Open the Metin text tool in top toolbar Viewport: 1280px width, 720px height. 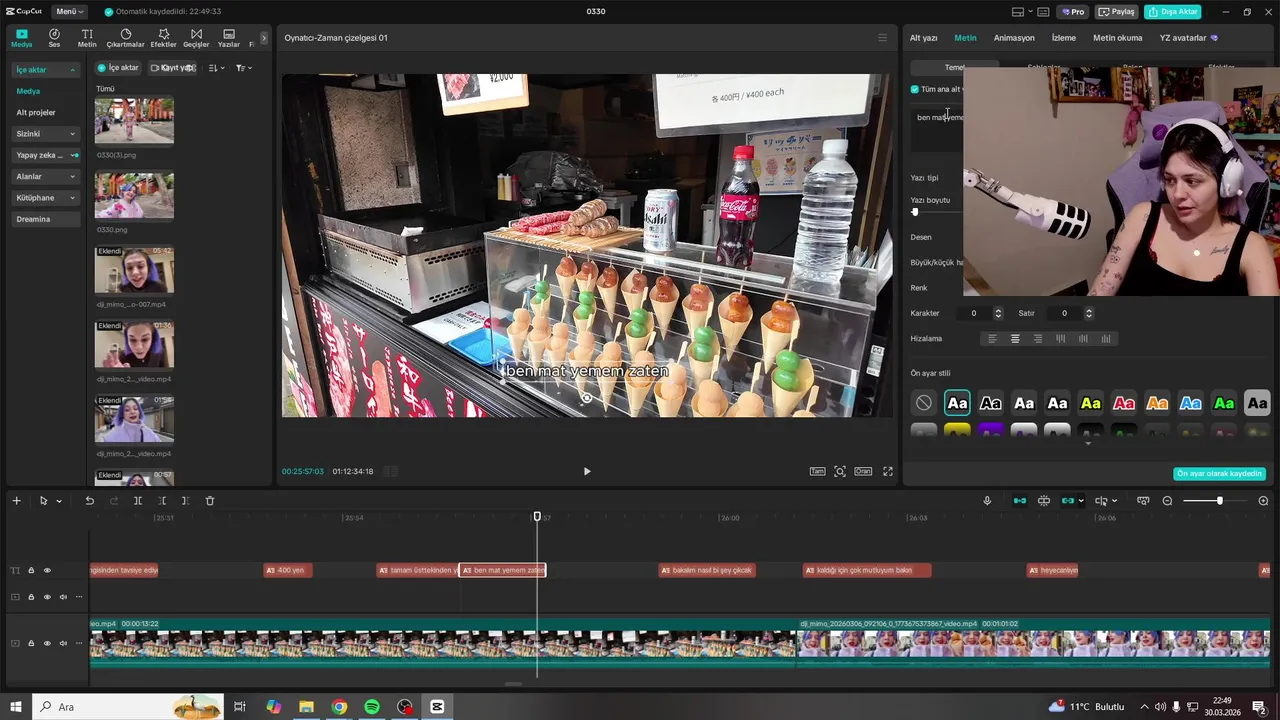(87, 38)
